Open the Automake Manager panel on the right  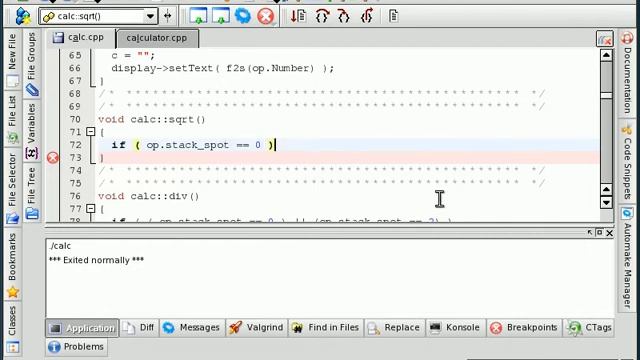(627, 258)
